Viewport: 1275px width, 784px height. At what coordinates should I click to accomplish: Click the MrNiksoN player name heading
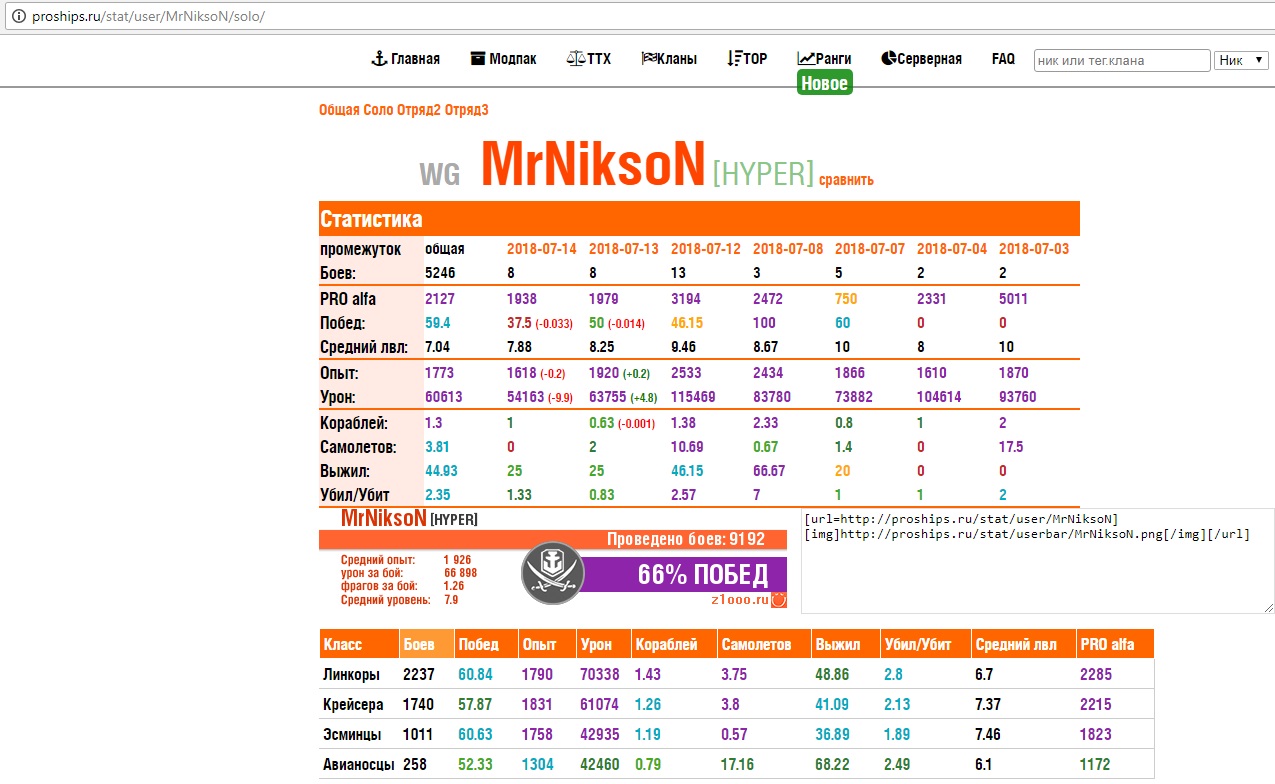[593, 164]
